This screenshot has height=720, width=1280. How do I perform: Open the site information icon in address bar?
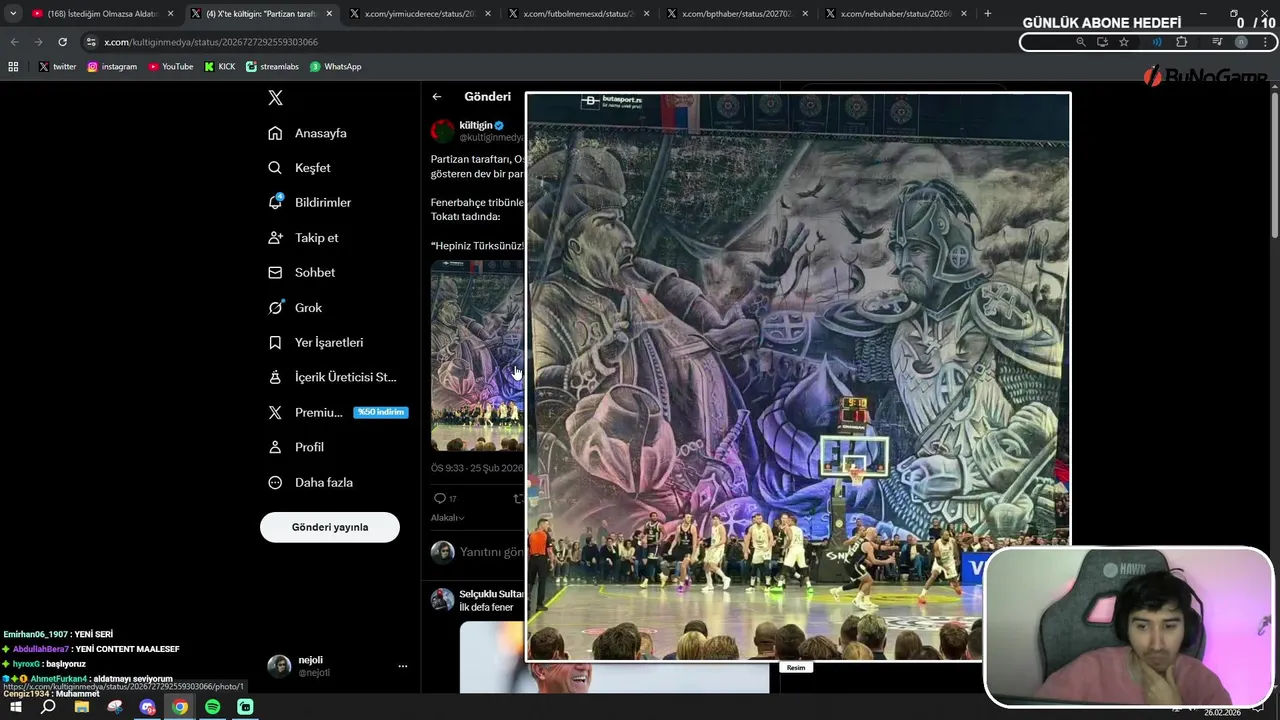tap(91, 42)
